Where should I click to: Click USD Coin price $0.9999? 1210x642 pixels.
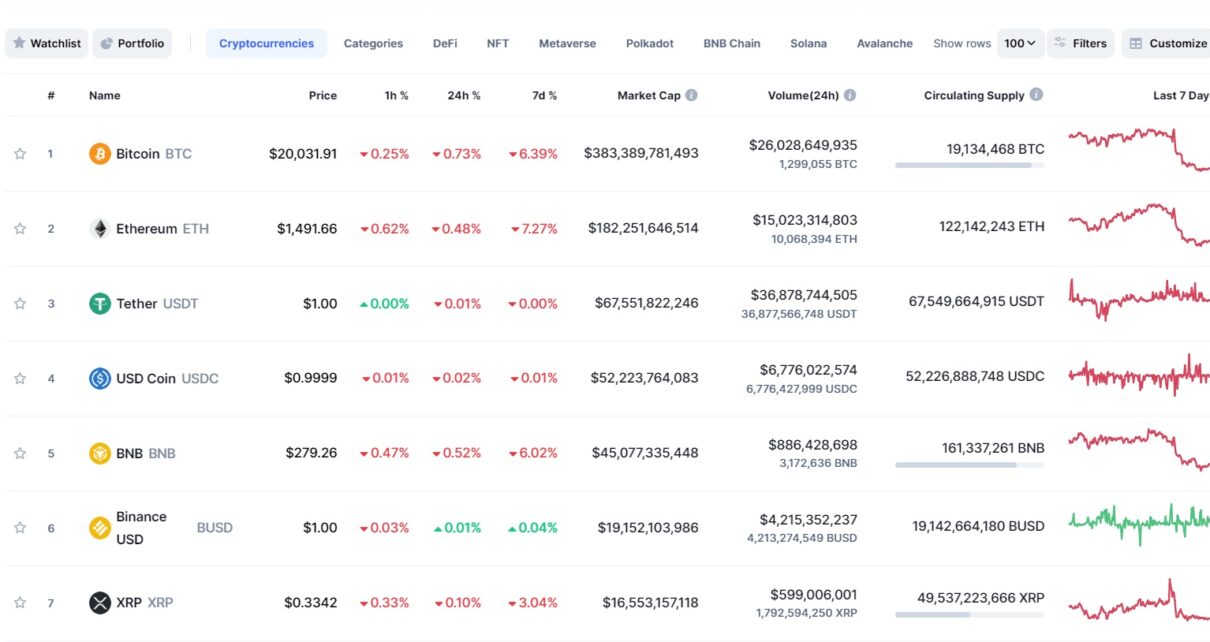click(311, 379)
